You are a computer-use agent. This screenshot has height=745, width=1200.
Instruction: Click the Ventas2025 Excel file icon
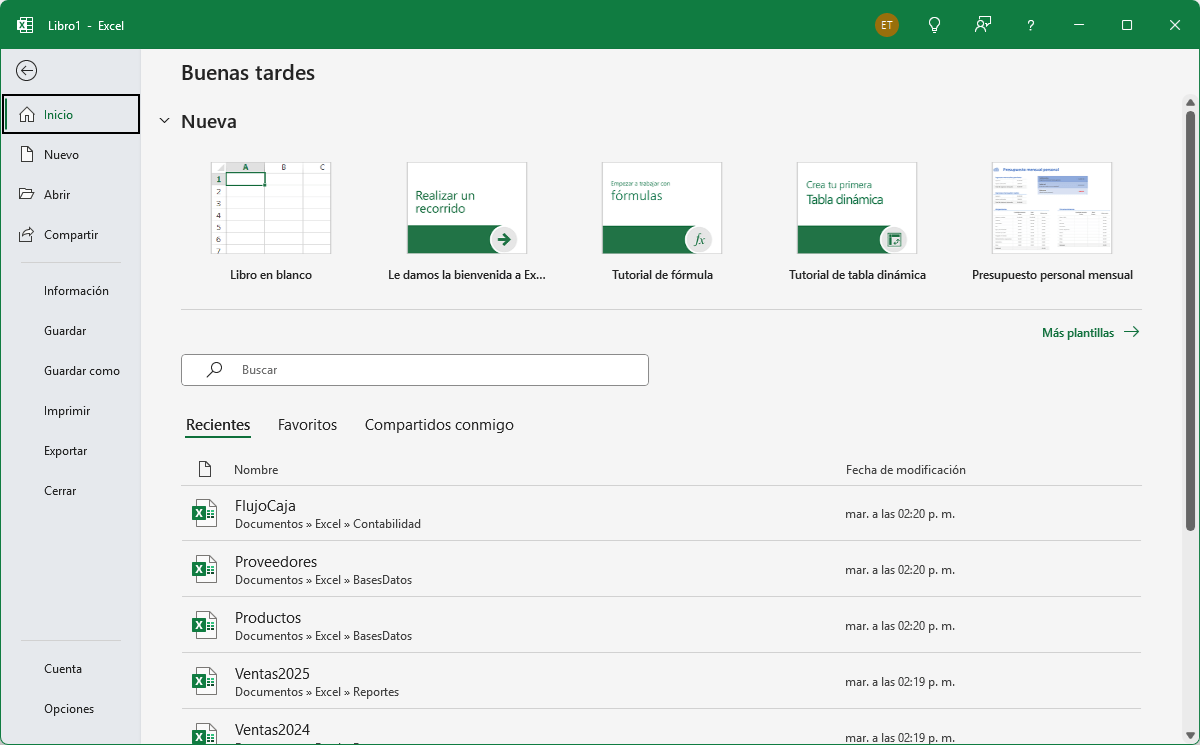click(204, 682)
